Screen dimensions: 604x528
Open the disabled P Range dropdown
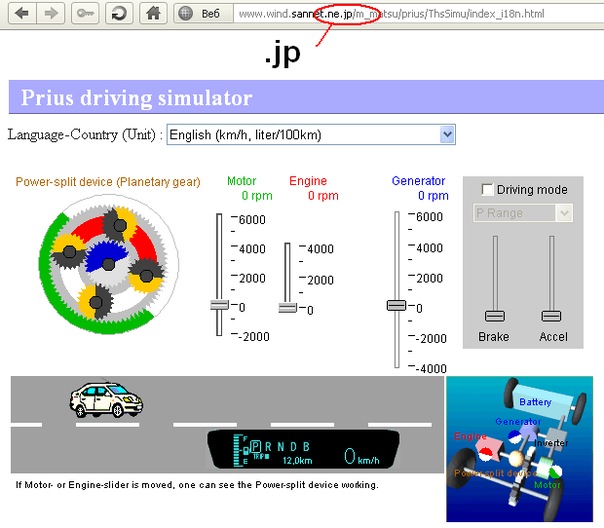pos(523,213)
